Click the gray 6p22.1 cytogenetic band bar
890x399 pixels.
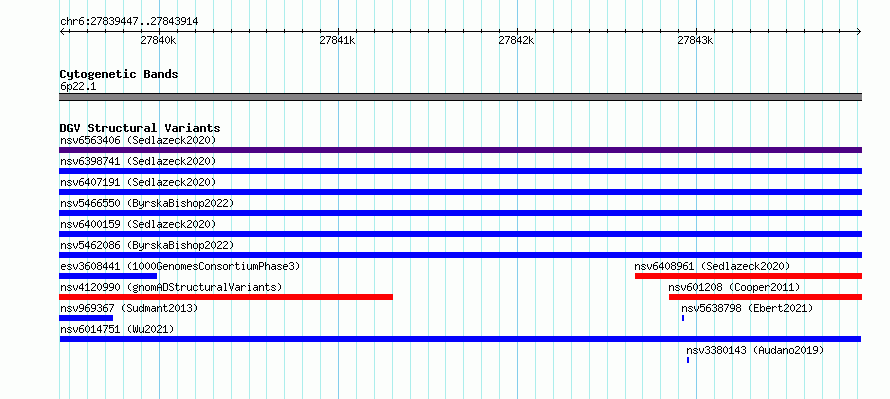[460, 97]
